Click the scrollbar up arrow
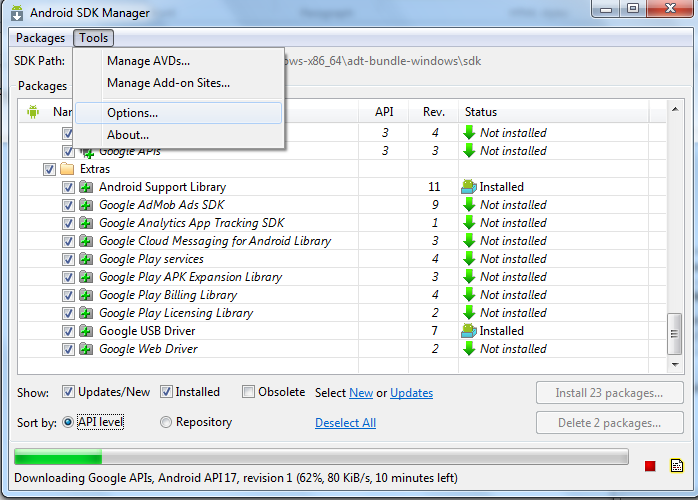The image size is (698, 500). pos(675,109)
